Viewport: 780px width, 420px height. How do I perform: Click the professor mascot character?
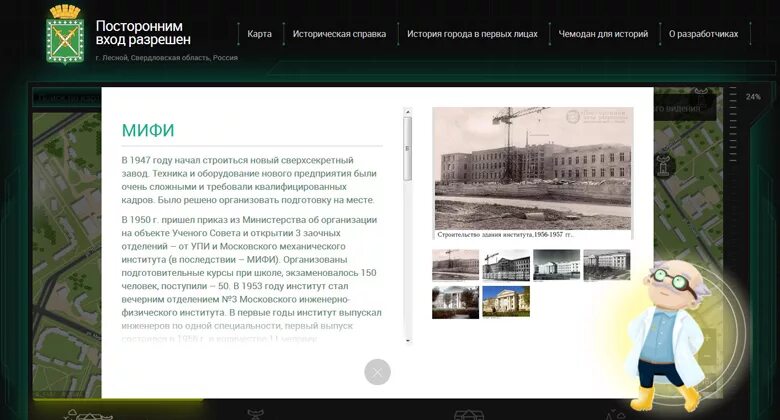[x=667, y=336]
